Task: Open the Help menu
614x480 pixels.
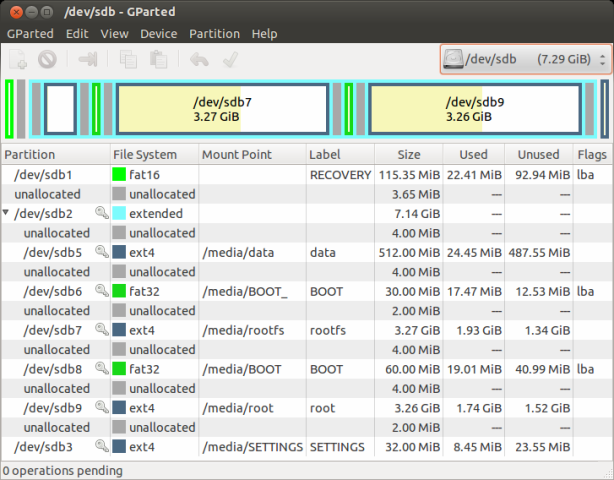Action: point(264,34)
